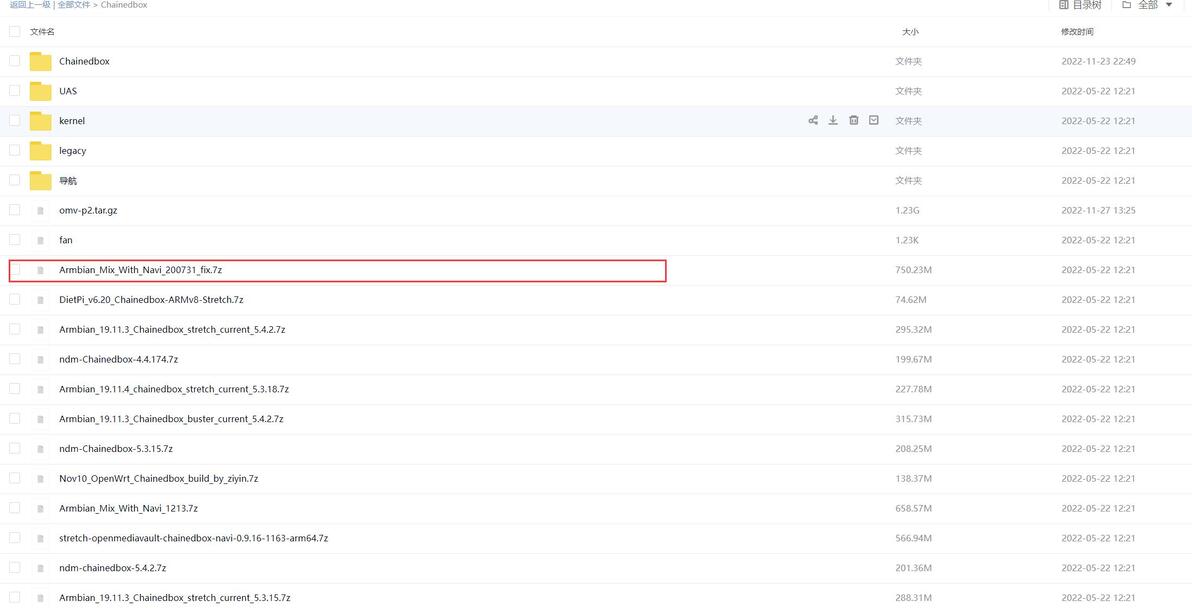Open the legacy folder icon
Viewport: 1192px width, 608px height.
click(40, 150)
